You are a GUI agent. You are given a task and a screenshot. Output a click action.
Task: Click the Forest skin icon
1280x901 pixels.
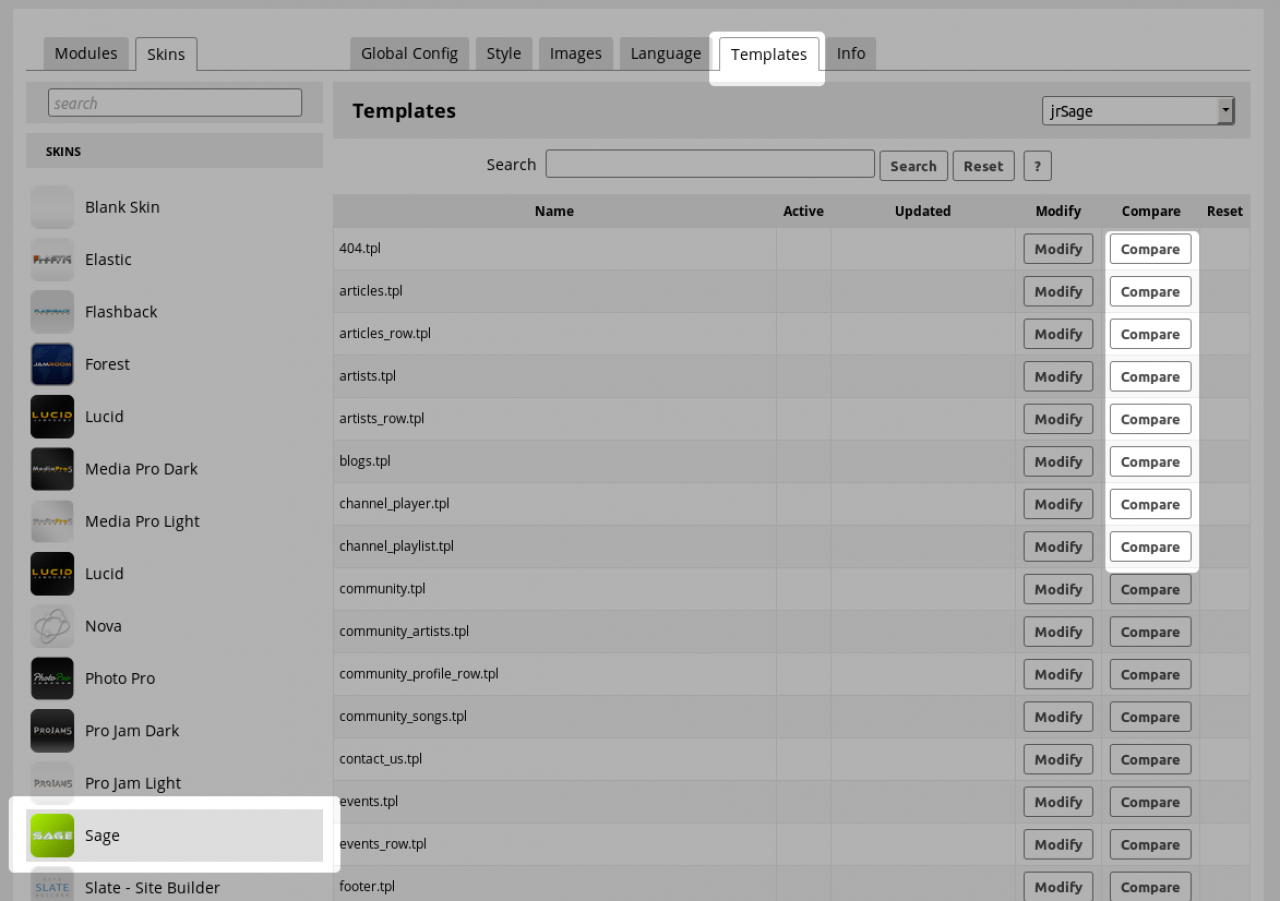click(x=52, y=364)
